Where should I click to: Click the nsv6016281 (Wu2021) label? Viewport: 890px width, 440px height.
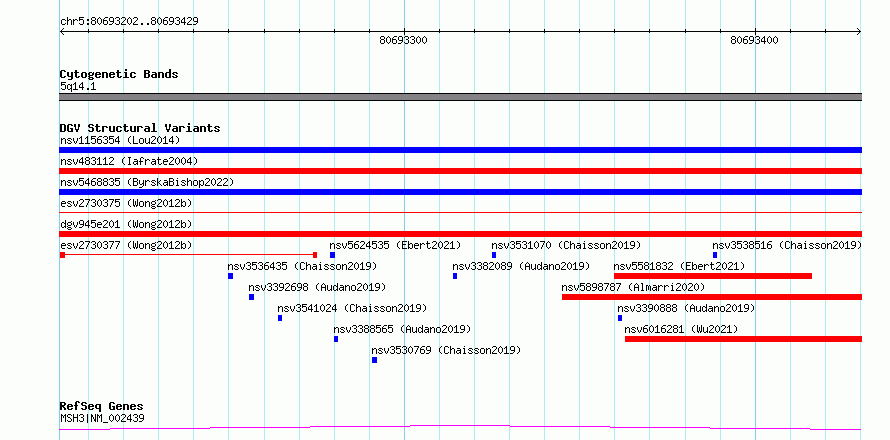(x=682, y=329)
